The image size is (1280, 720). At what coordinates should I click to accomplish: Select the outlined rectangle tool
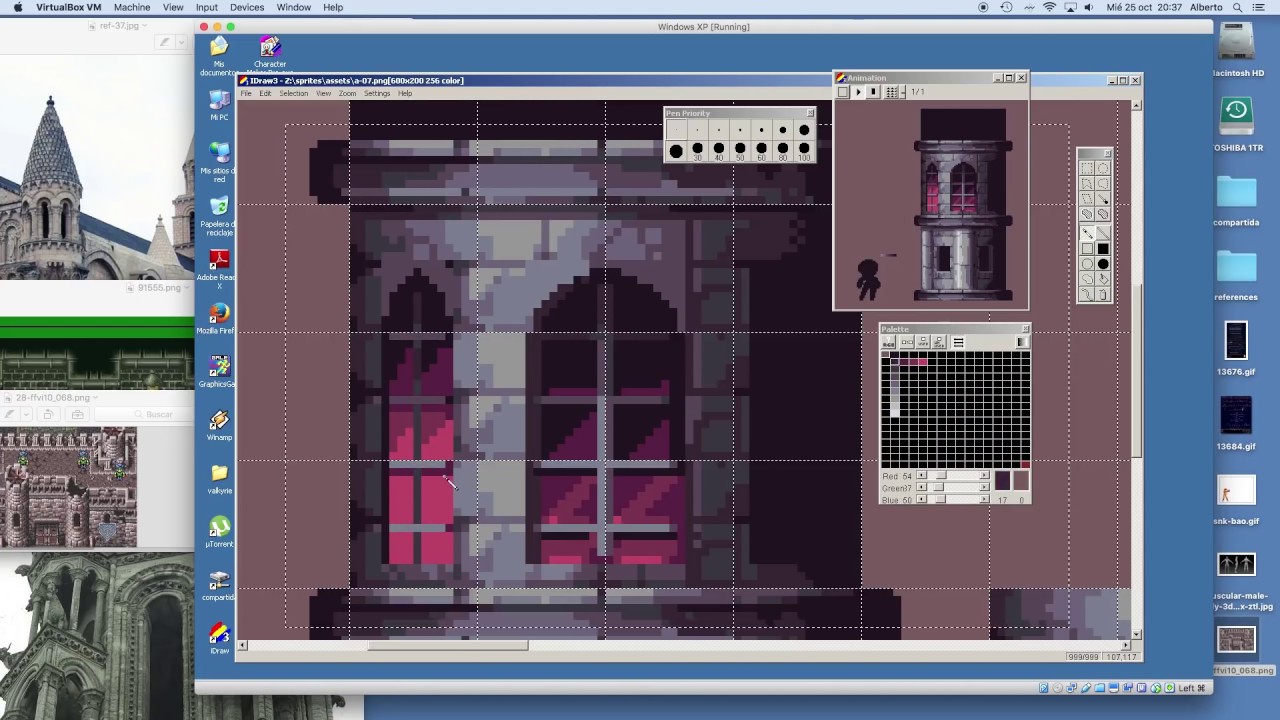[1087, 249]
